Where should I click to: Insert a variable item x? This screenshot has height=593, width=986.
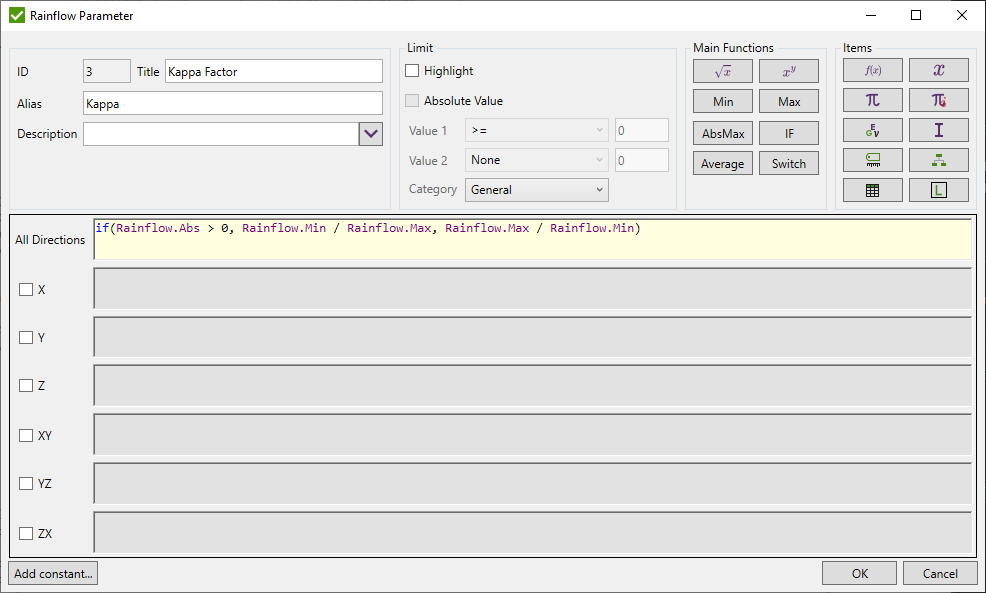pos(938,69)
